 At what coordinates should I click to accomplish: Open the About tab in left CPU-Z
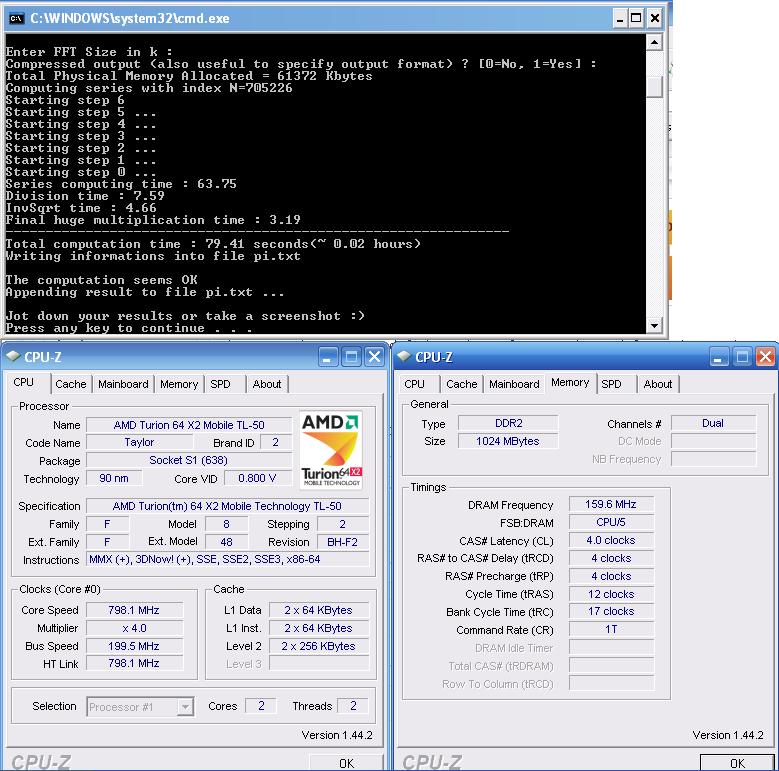tap(267, 384)
